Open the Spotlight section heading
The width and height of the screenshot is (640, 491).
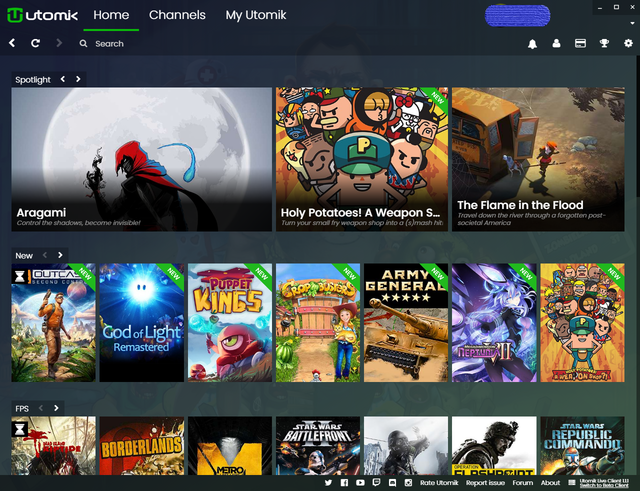pyautogui.click(x=33, y=80)
